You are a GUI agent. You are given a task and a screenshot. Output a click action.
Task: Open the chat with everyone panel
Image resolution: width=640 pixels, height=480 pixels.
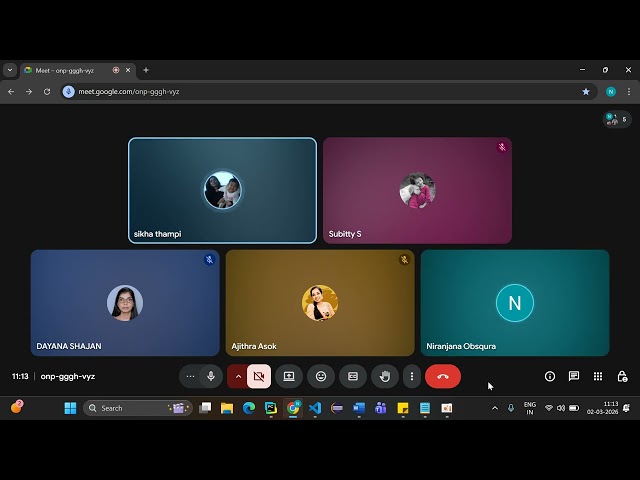coord(574,376)
